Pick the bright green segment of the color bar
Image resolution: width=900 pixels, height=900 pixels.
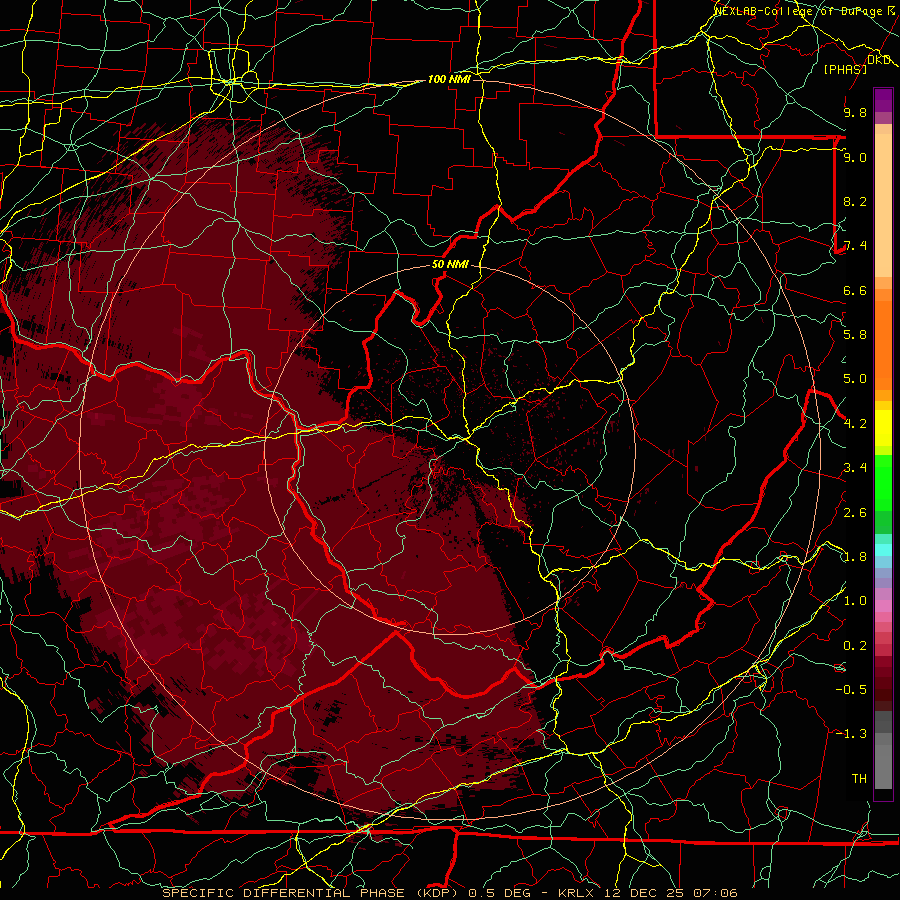click(883, 482)
